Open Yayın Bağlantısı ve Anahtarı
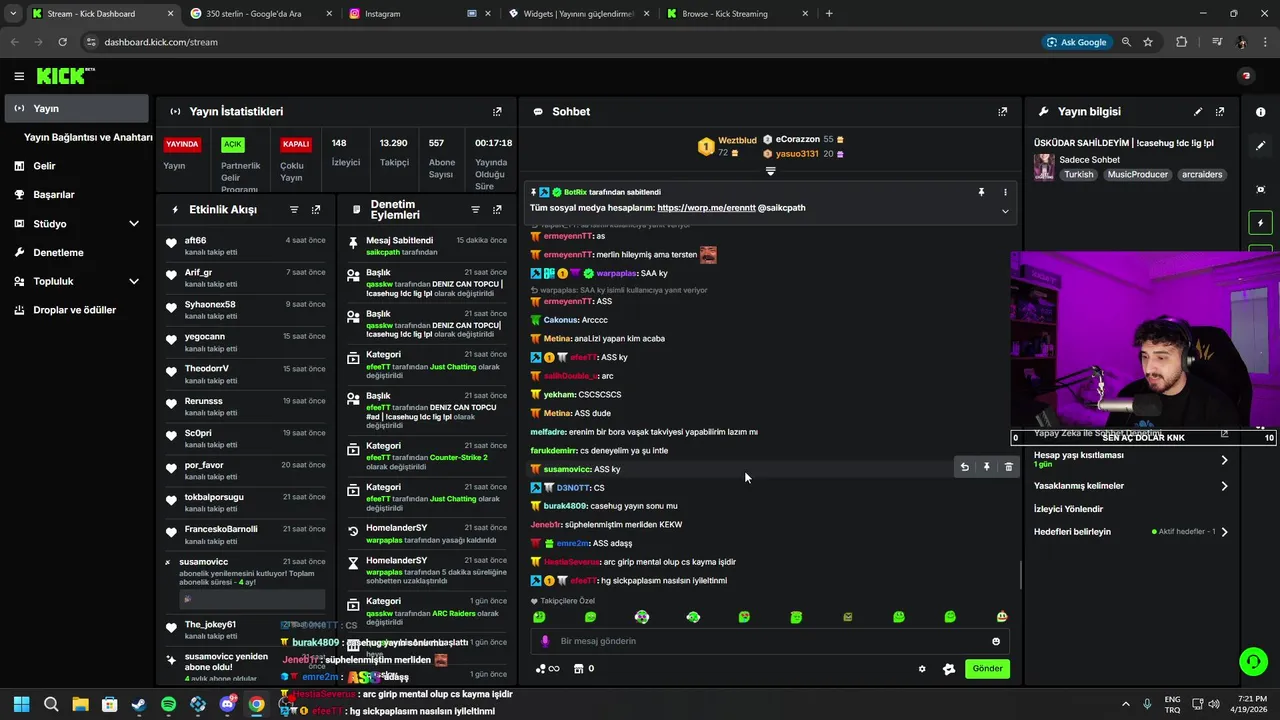 [x=88, y=137]
